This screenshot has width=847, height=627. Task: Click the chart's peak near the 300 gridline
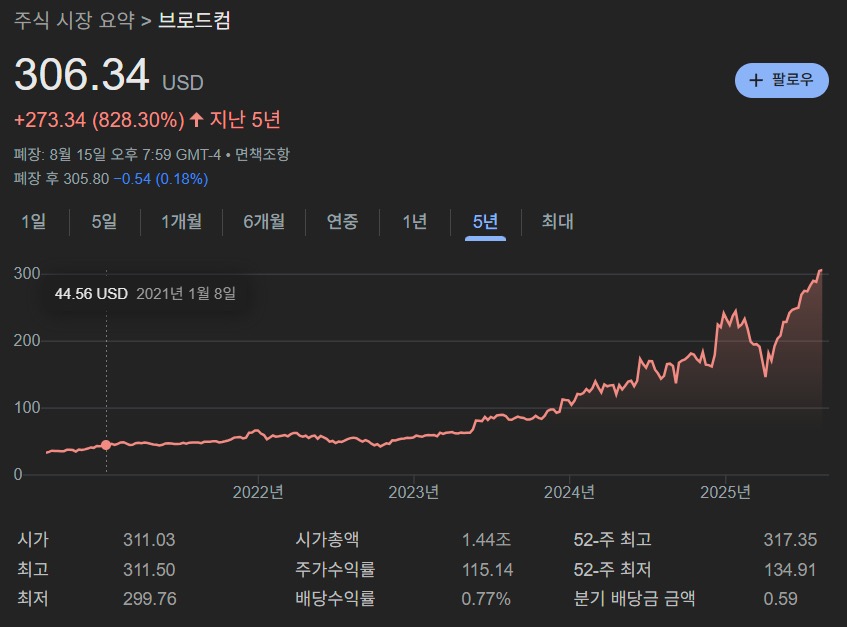point(820,270)
